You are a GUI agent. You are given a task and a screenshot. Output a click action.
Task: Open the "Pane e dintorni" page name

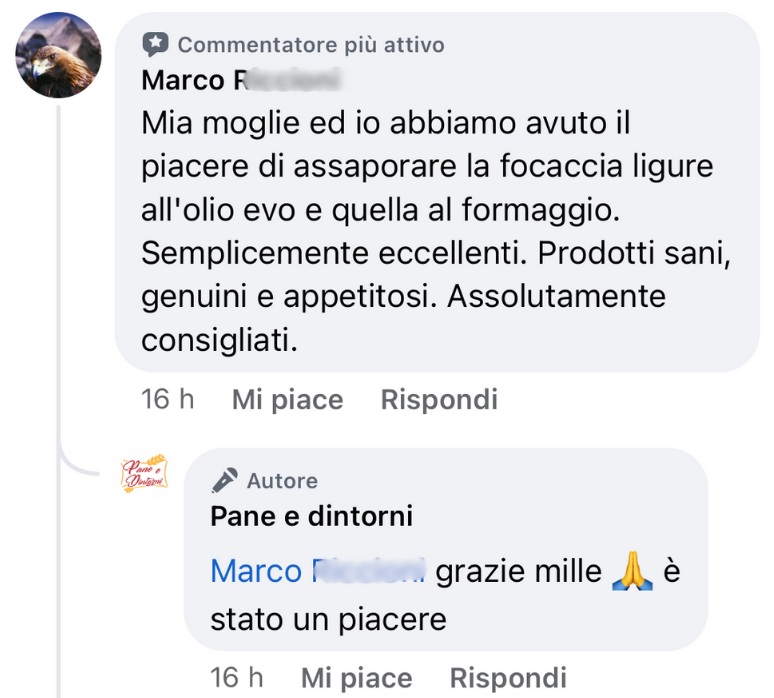(x=311, y=516)
